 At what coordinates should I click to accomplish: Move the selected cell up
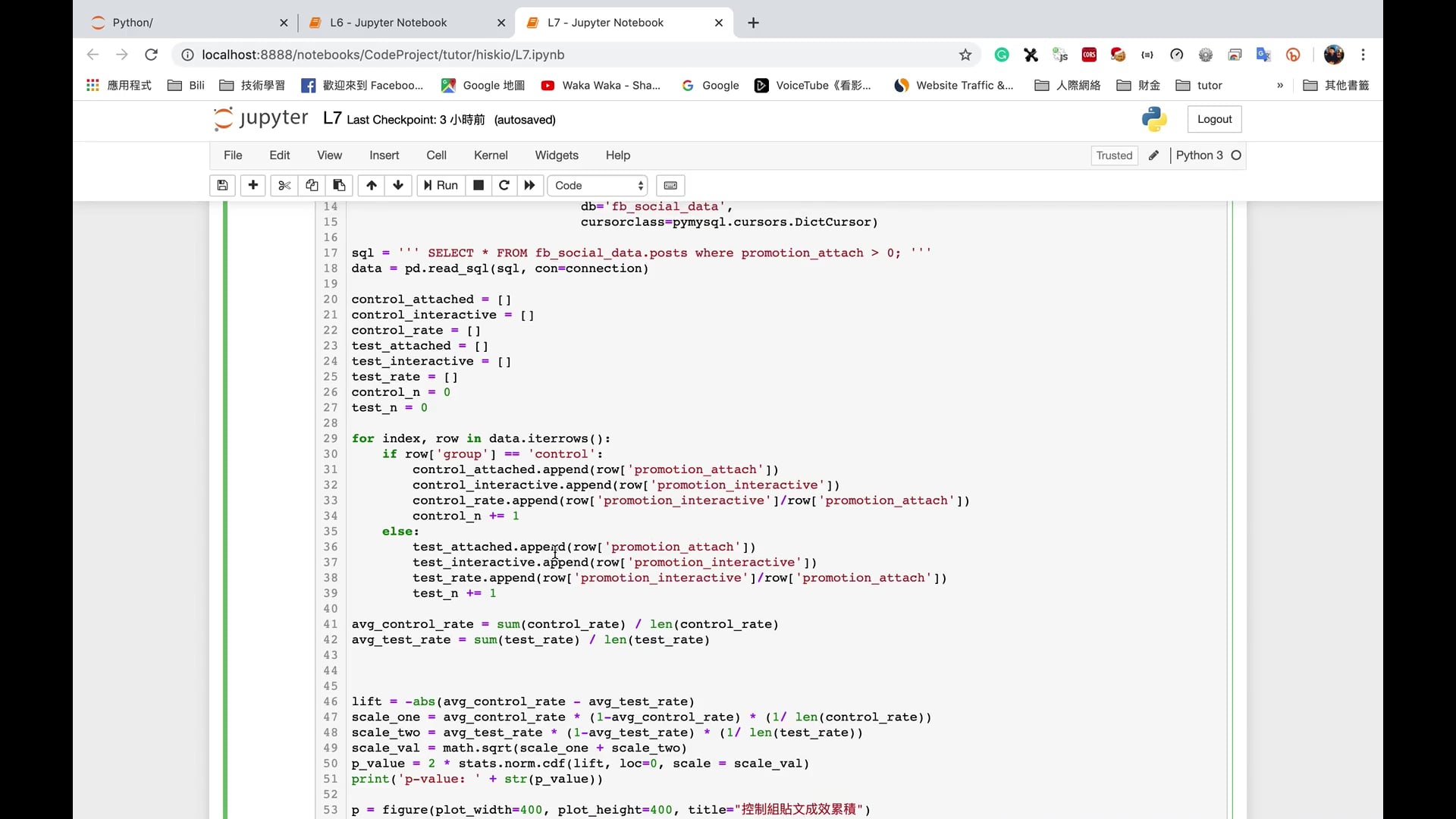371,185
